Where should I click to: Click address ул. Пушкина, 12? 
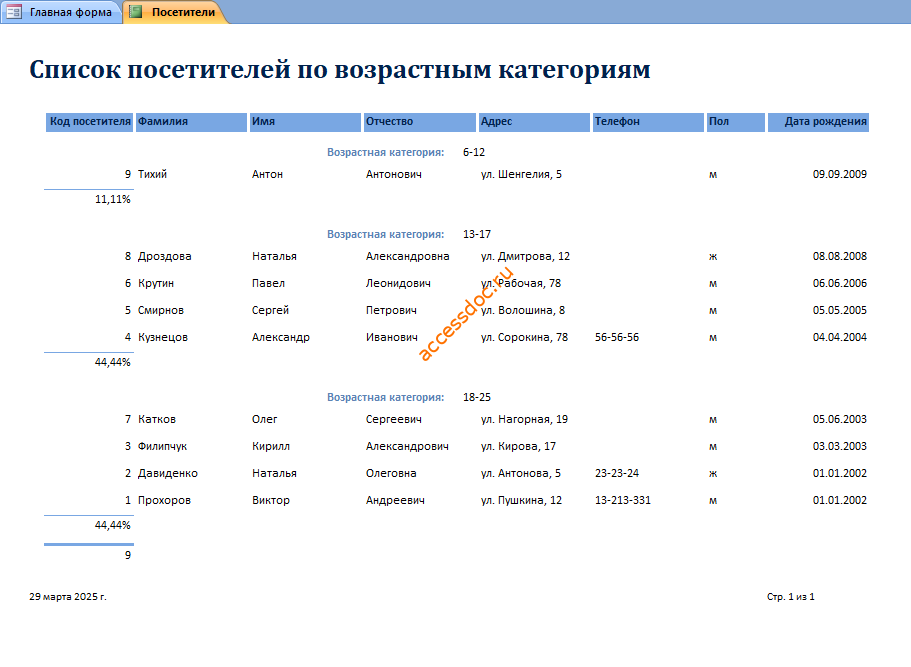521,500
